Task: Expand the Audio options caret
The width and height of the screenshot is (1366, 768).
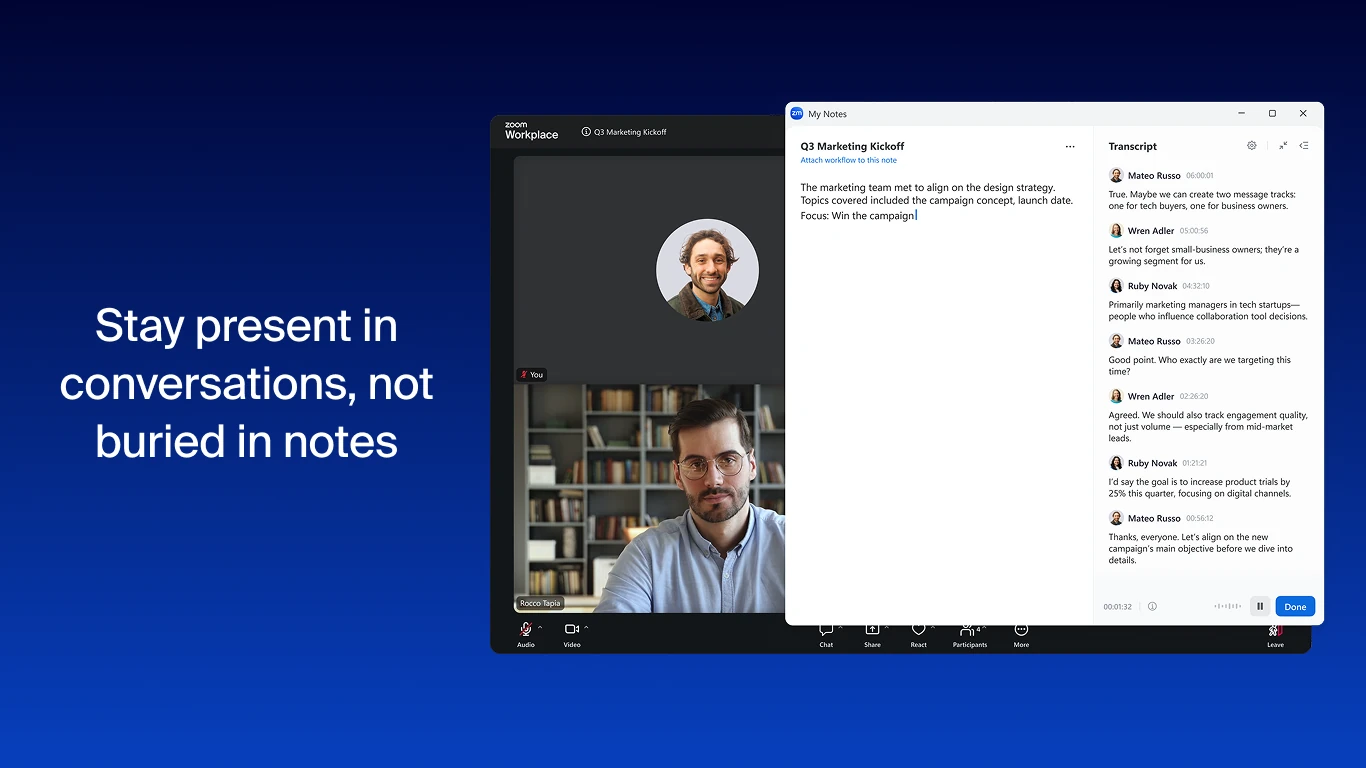Action: coord(540,628)
